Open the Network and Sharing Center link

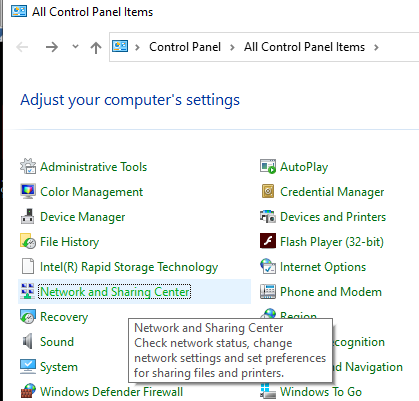tap(115, 292)
